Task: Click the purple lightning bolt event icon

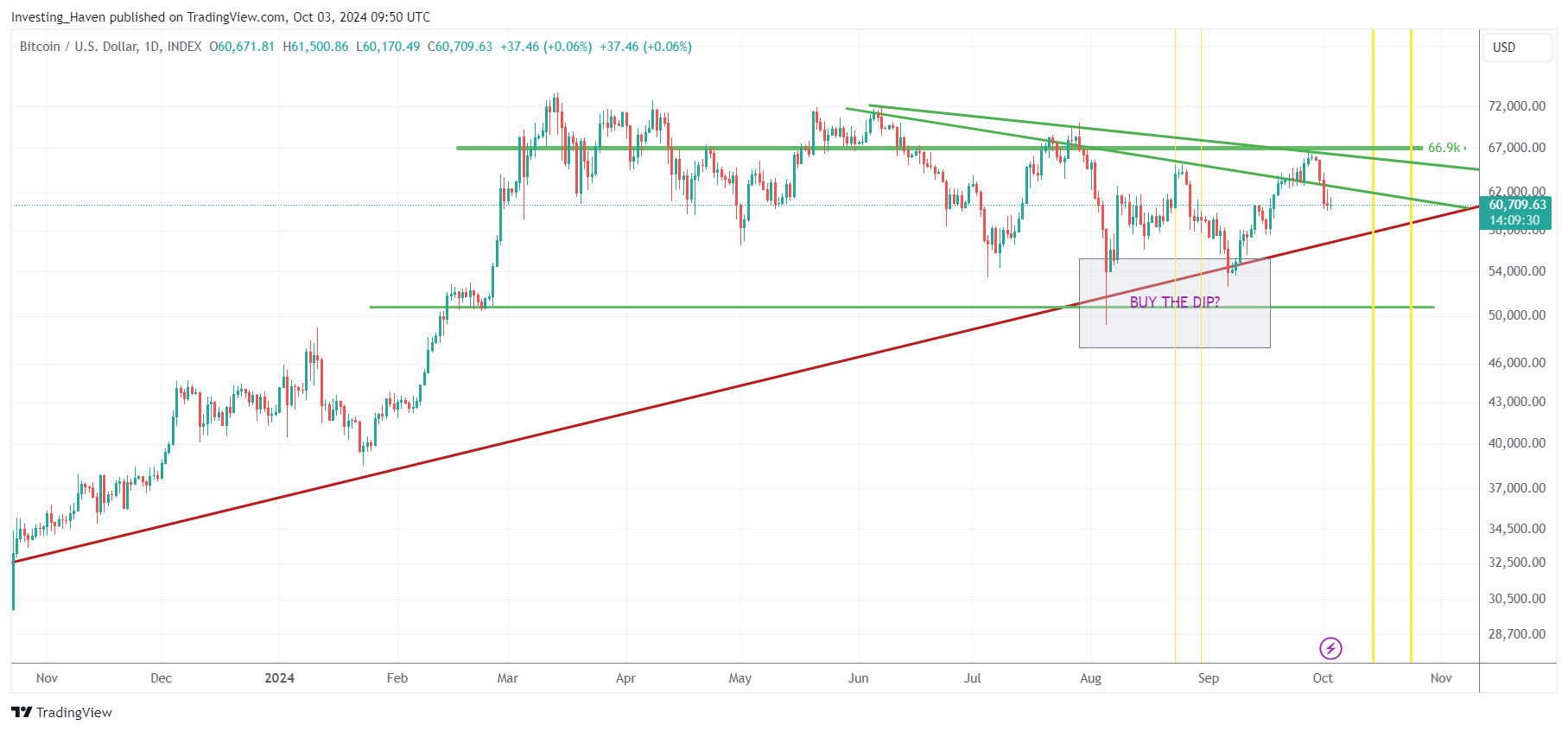Action: click(x=1330, y=648)
